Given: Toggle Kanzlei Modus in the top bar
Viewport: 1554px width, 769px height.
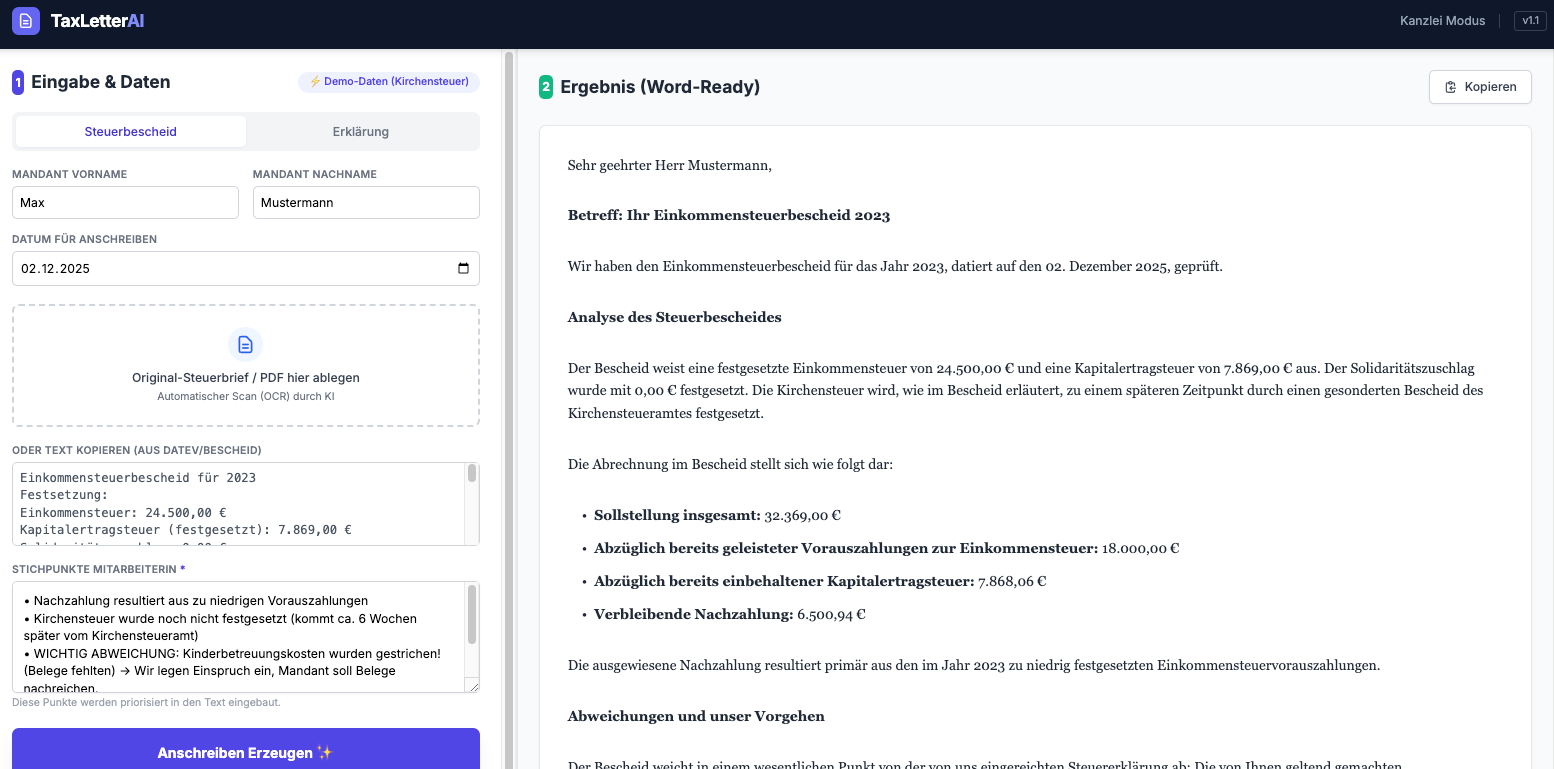Looking at the screenshot, I should coord(1442,20).
